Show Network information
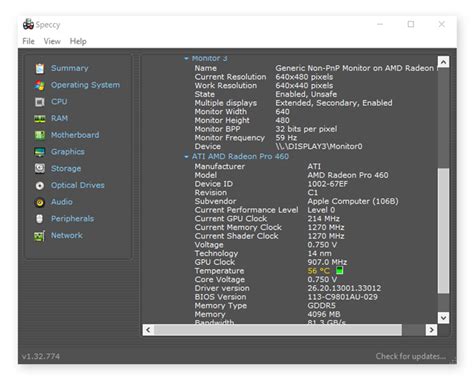The width and height of the screenshot is (474, 382). pos(67,235)
